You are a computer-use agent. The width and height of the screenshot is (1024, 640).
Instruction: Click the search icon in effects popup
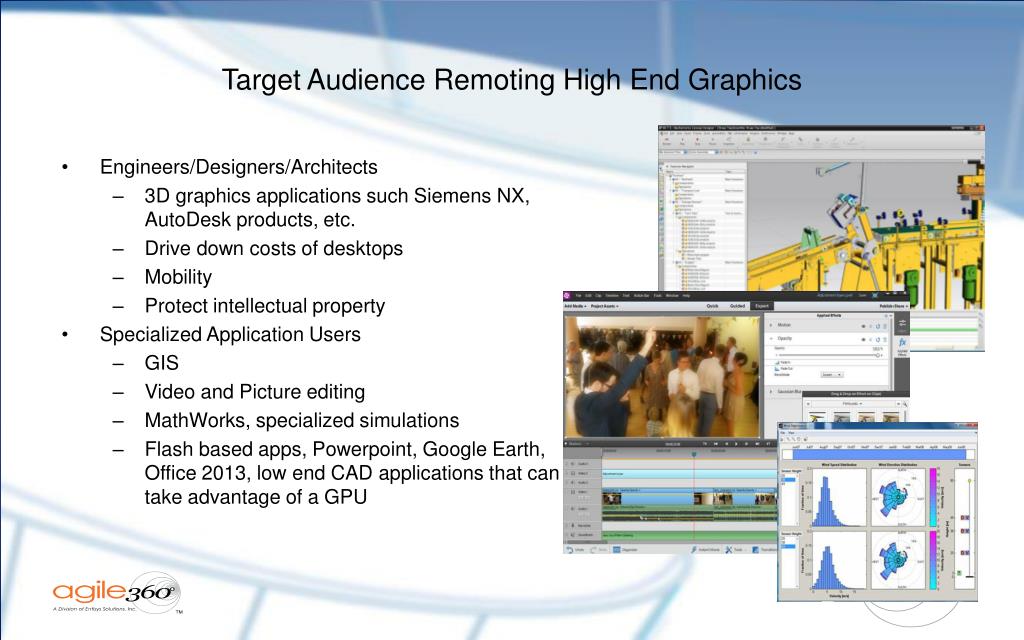pos(904,404)
